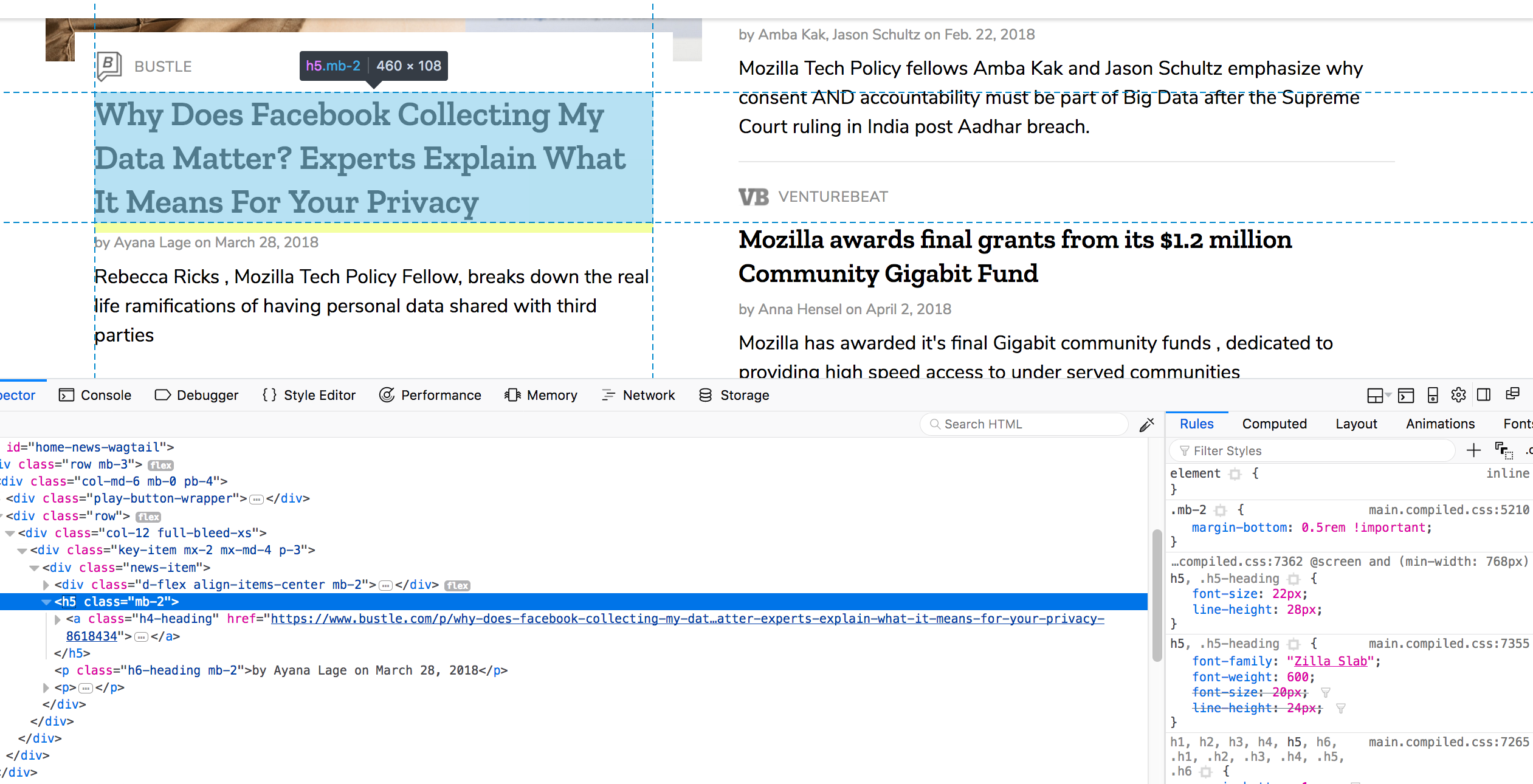The width and height of the screenshot is (1533, 784).
Task: Switch to Animations sidebar tab
Action: [x=1440, y=424]
